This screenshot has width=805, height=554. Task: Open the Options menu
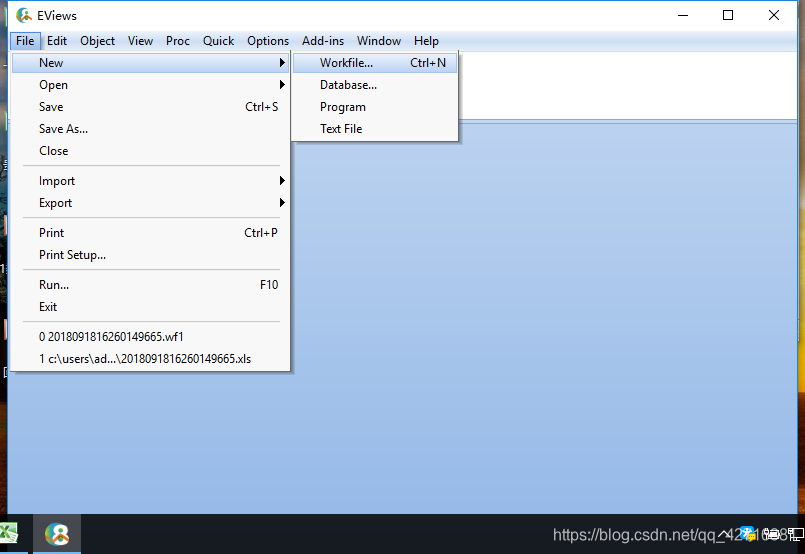tap(268, 41)
